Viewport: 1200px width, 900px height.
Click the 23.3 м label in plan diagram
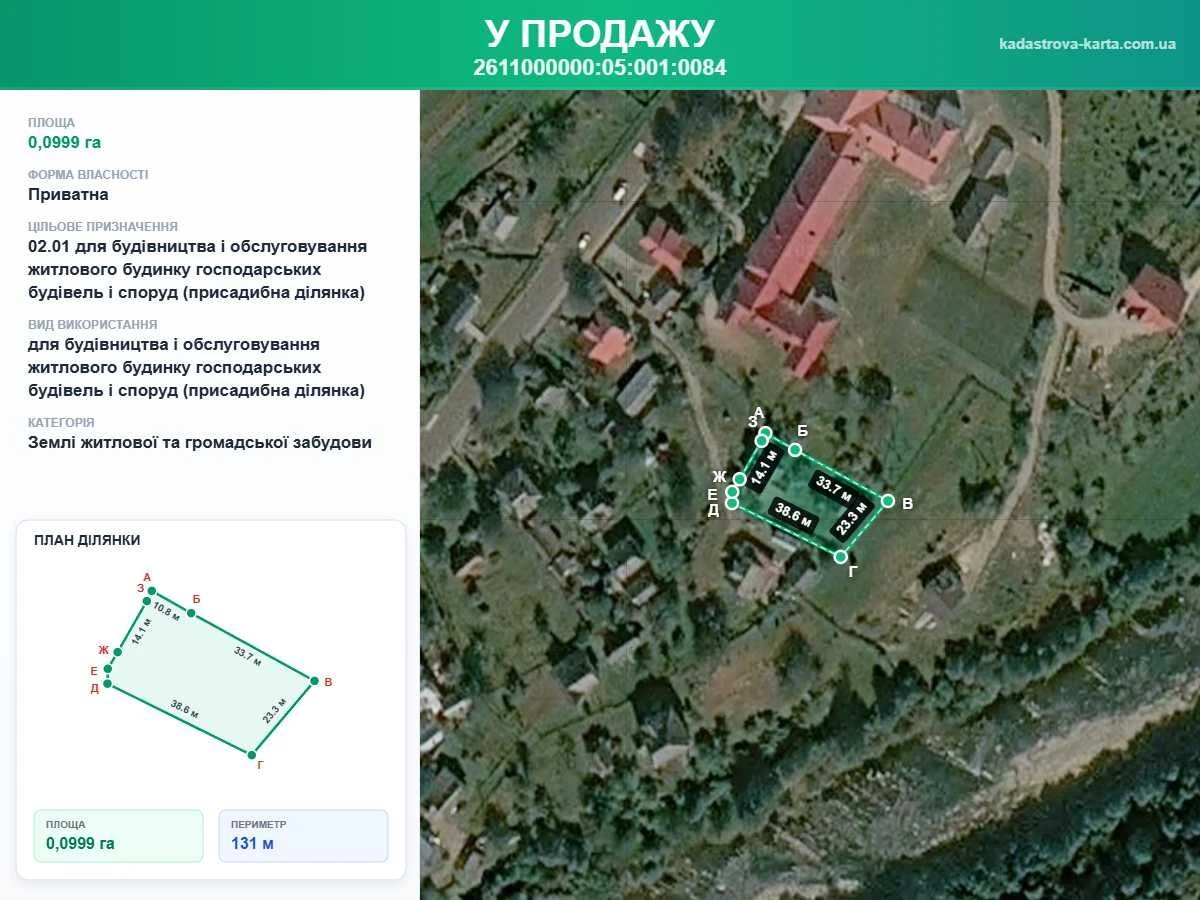point(275,711)
